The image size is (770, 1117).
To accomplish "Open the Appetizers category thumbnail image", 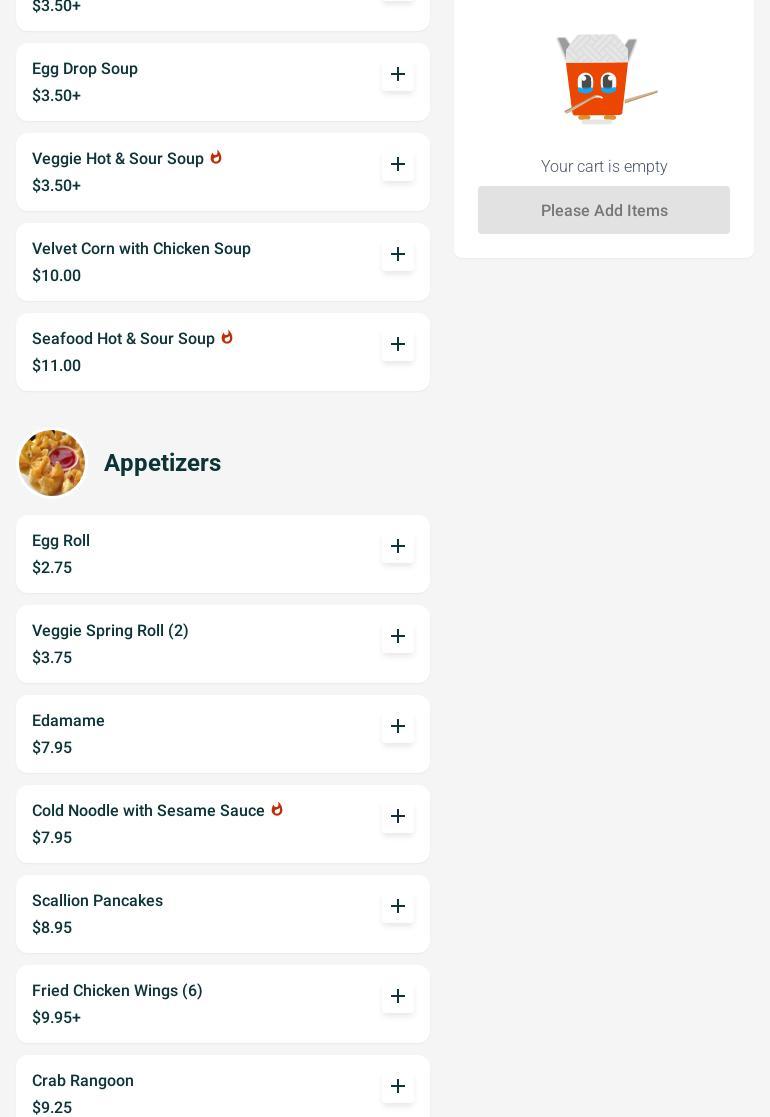I will (x=52, y=463).
